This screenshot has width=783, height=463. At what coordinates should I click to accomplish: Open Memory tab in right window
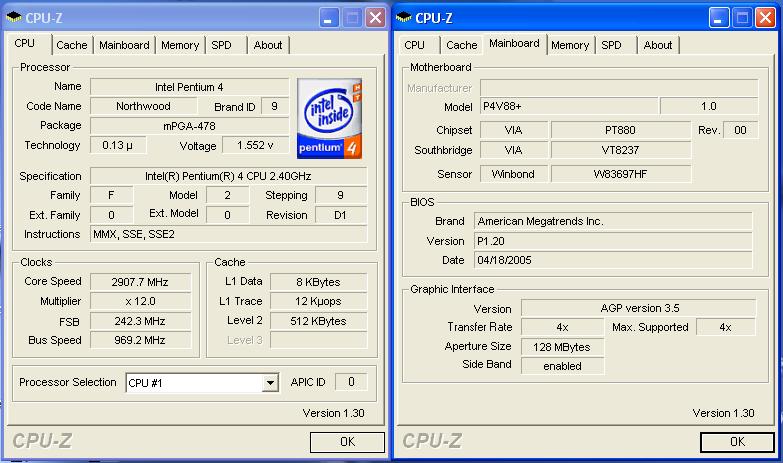pyautogui.click(x=570, y=45)
